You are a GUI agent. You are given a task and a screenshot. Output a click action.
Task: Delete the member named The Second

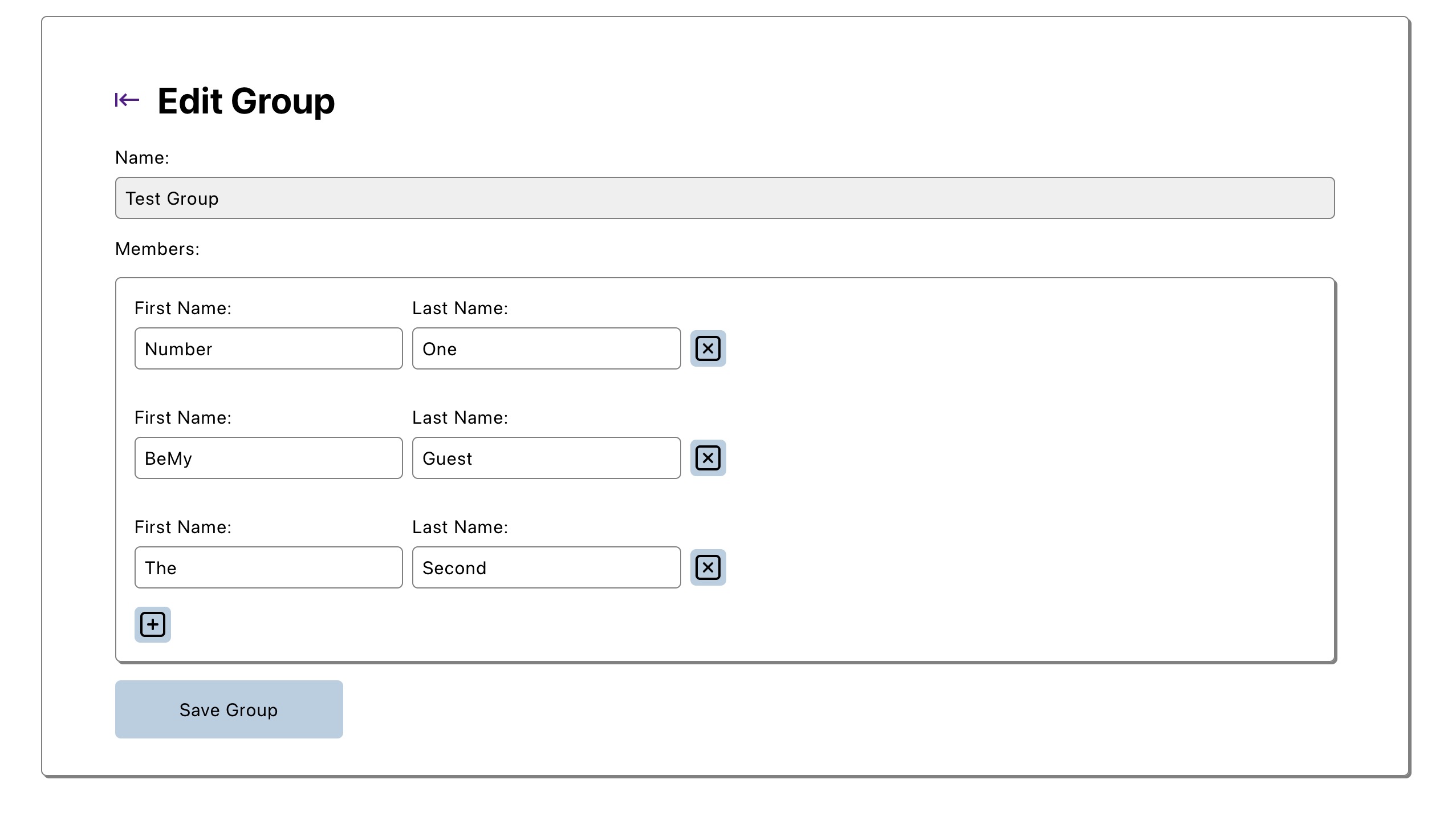(708, 567)
